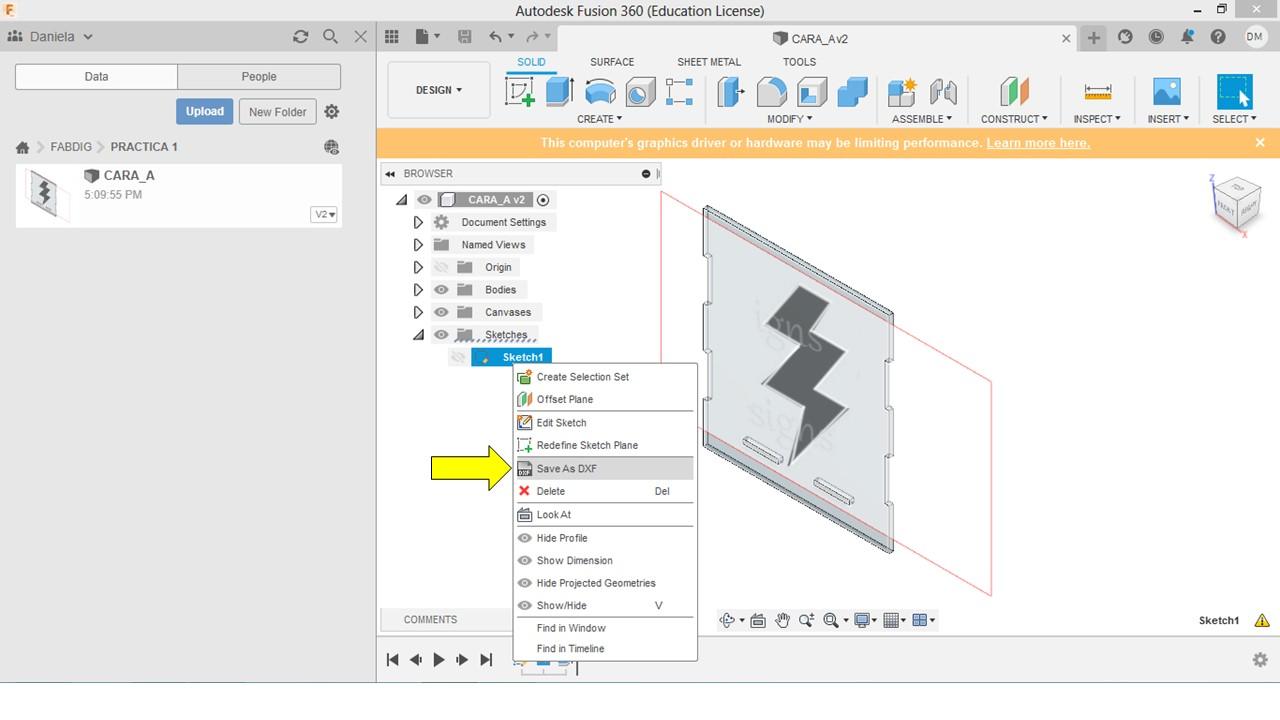
Task: Activate CARA_A v2 component radio button
Action: (543, 200)
